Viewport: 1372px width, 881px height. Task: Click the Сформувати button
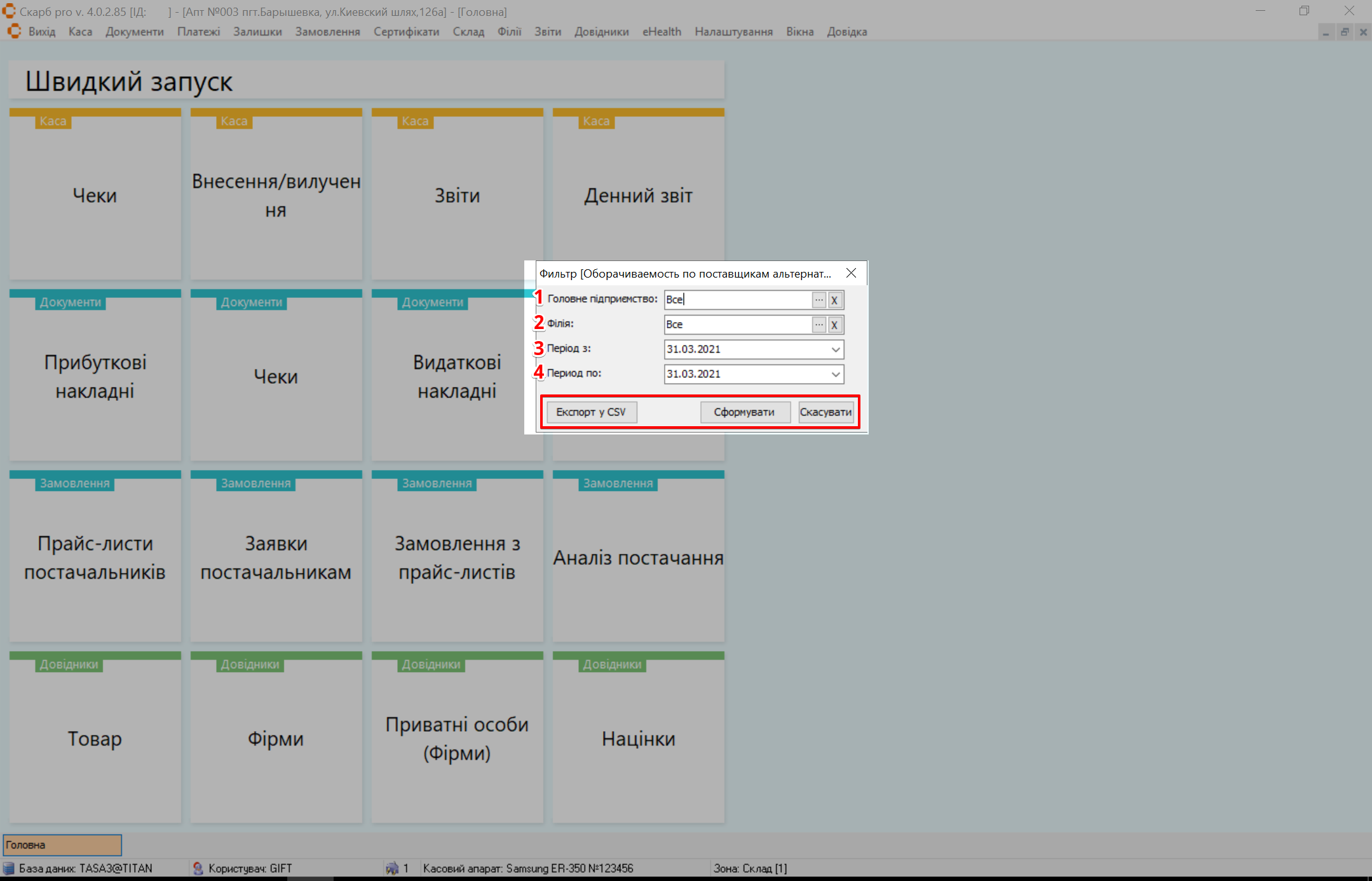point(744,412)
